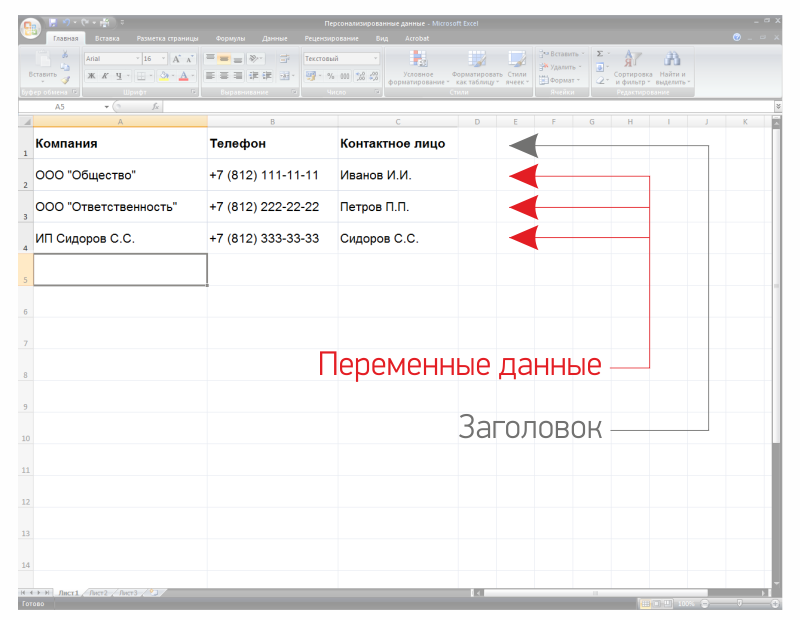Save the workbook from Quick Access toolbar
800x620 pixels.
coord(53,23)
